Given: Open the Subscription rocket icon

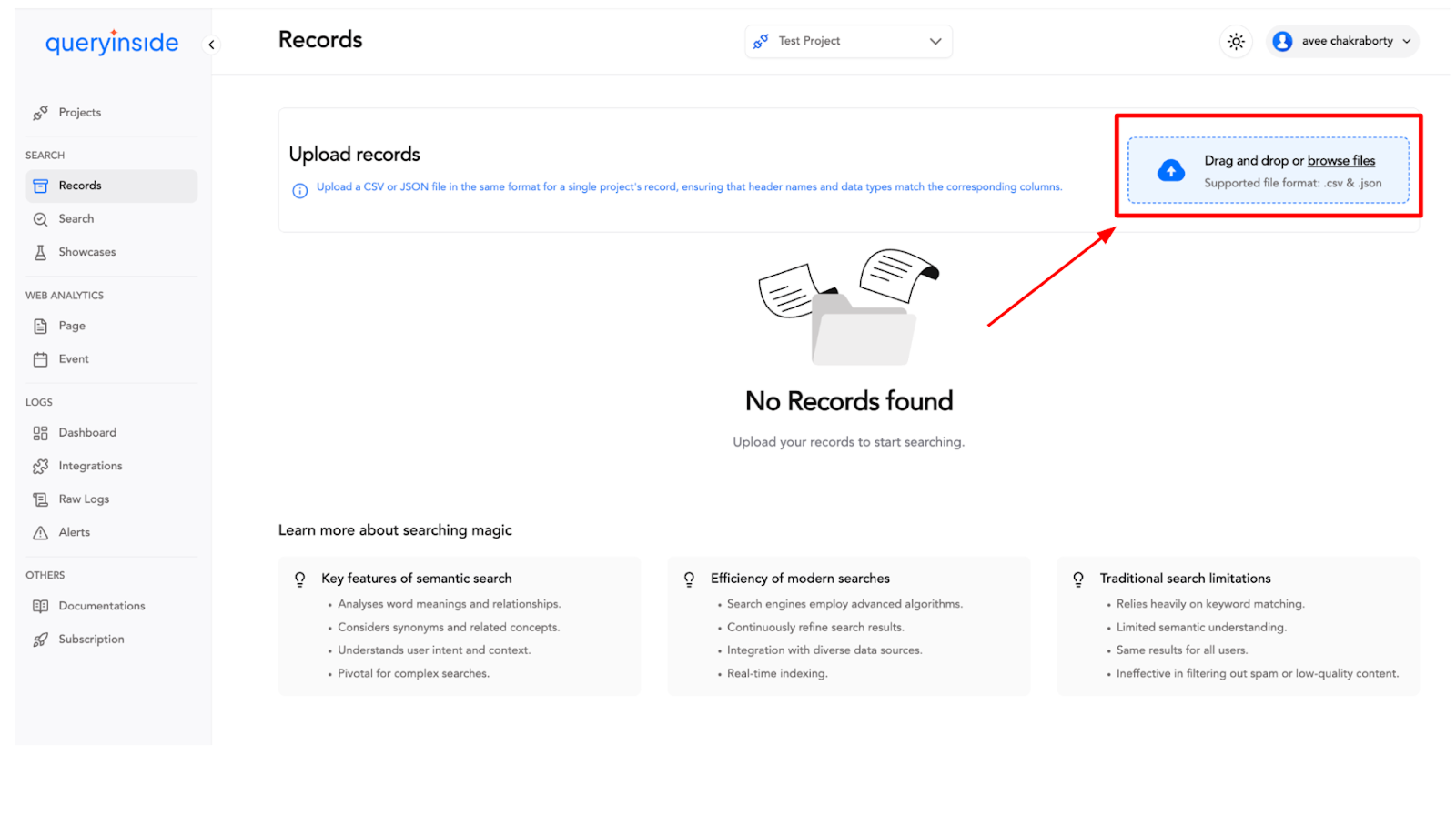Looking at the screenshot, I should click(x=40, y=640).
